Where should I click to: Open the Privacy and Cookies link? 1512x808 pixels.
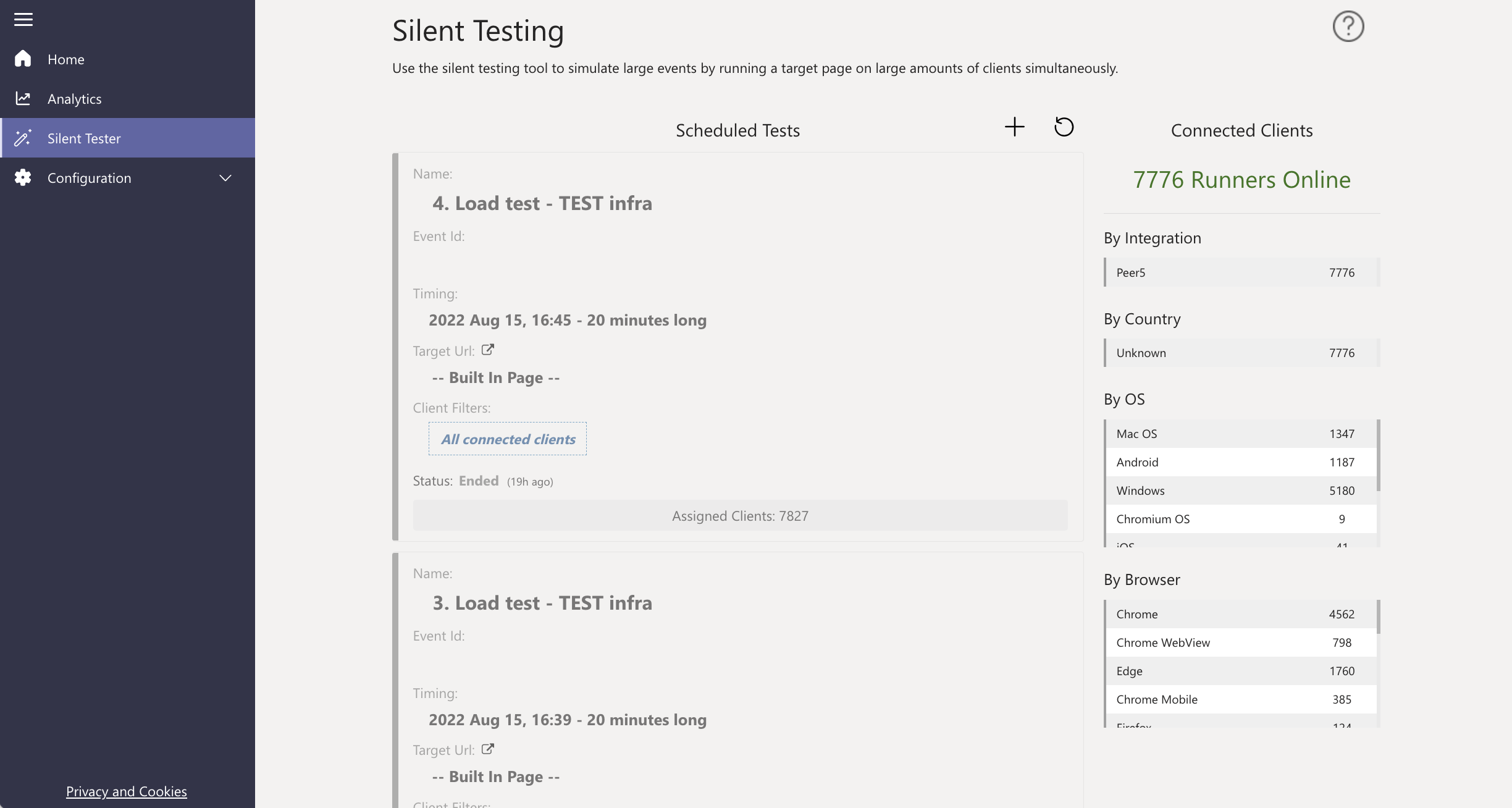pyautogui.click(x=126, y=791)
